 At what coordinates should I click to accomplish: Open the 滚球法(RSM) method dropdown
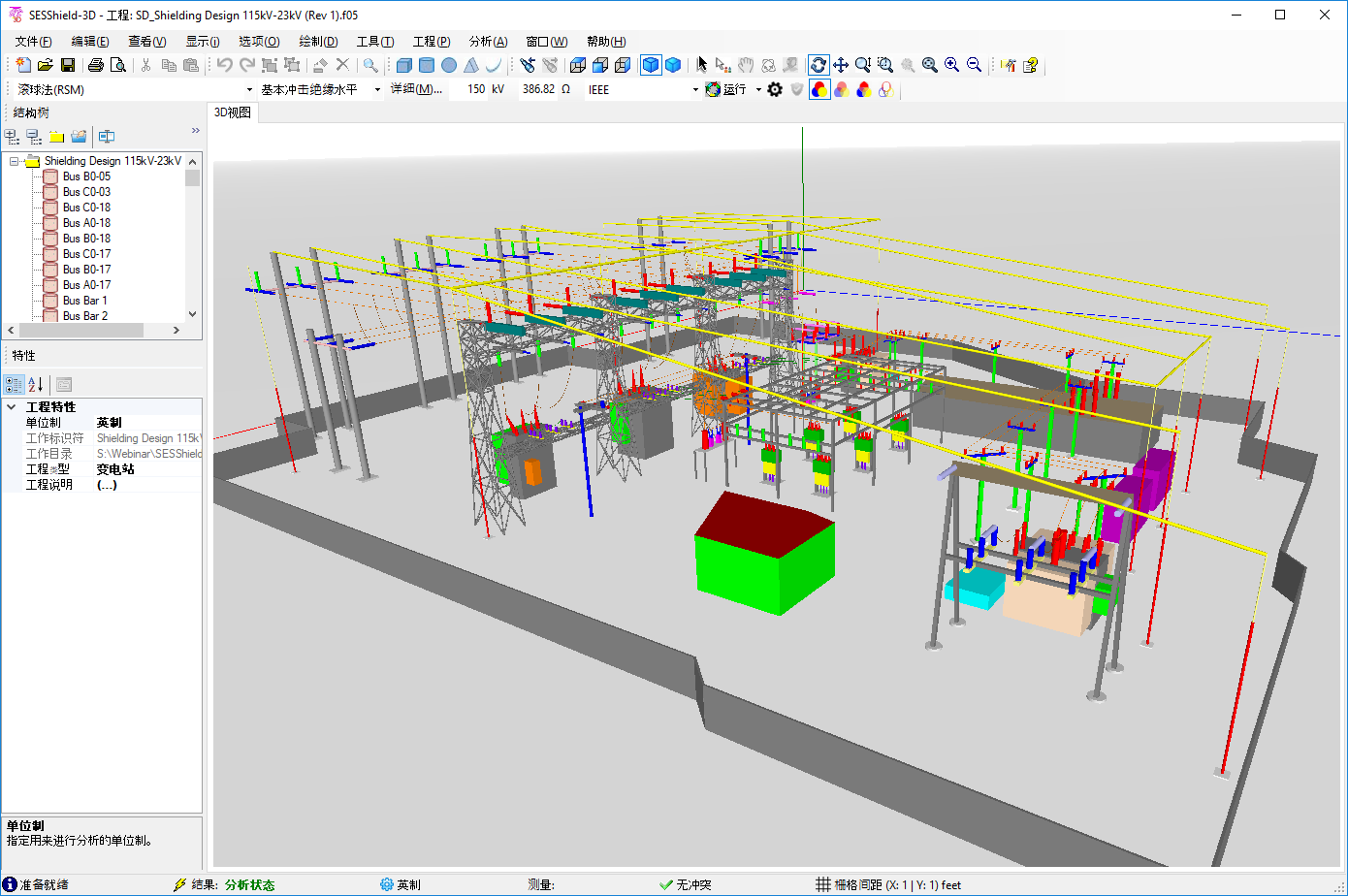249,89
